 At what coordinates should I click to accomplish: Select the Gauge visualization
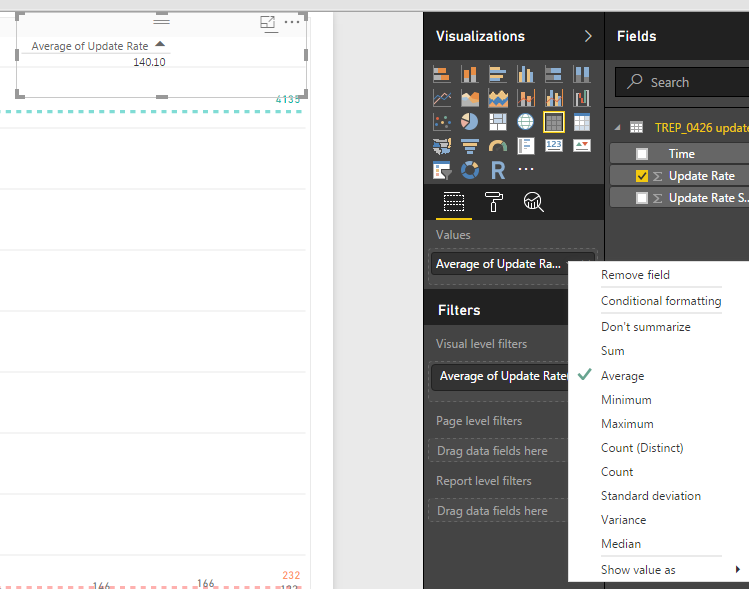(x=497, y=146)
